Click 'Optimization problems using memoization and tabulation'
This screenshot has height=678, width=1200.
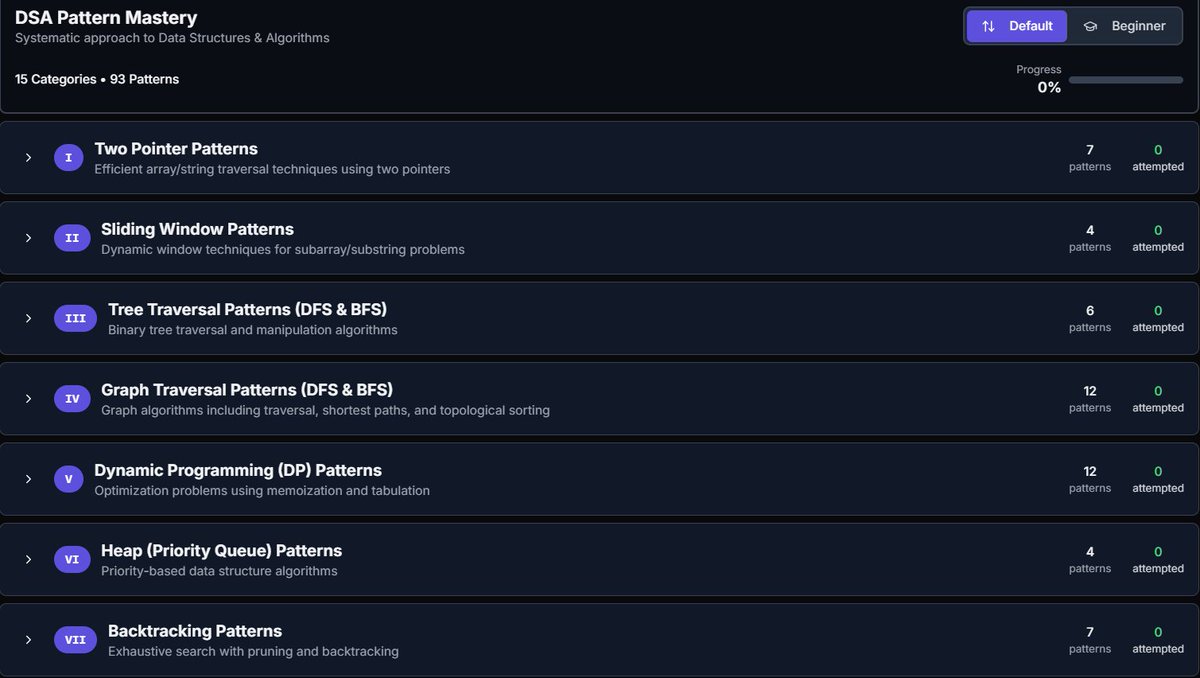click(262, 490)
